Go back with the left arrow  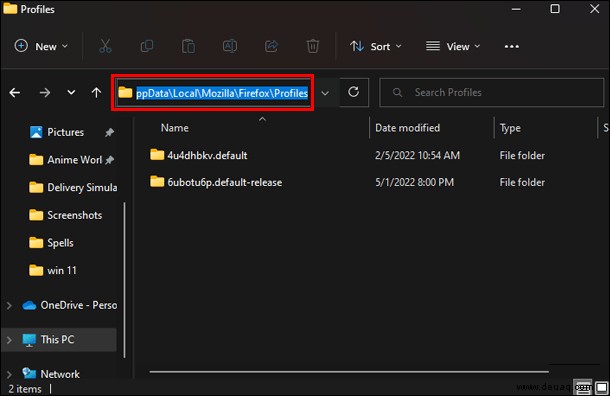click(x=15, y=93)
